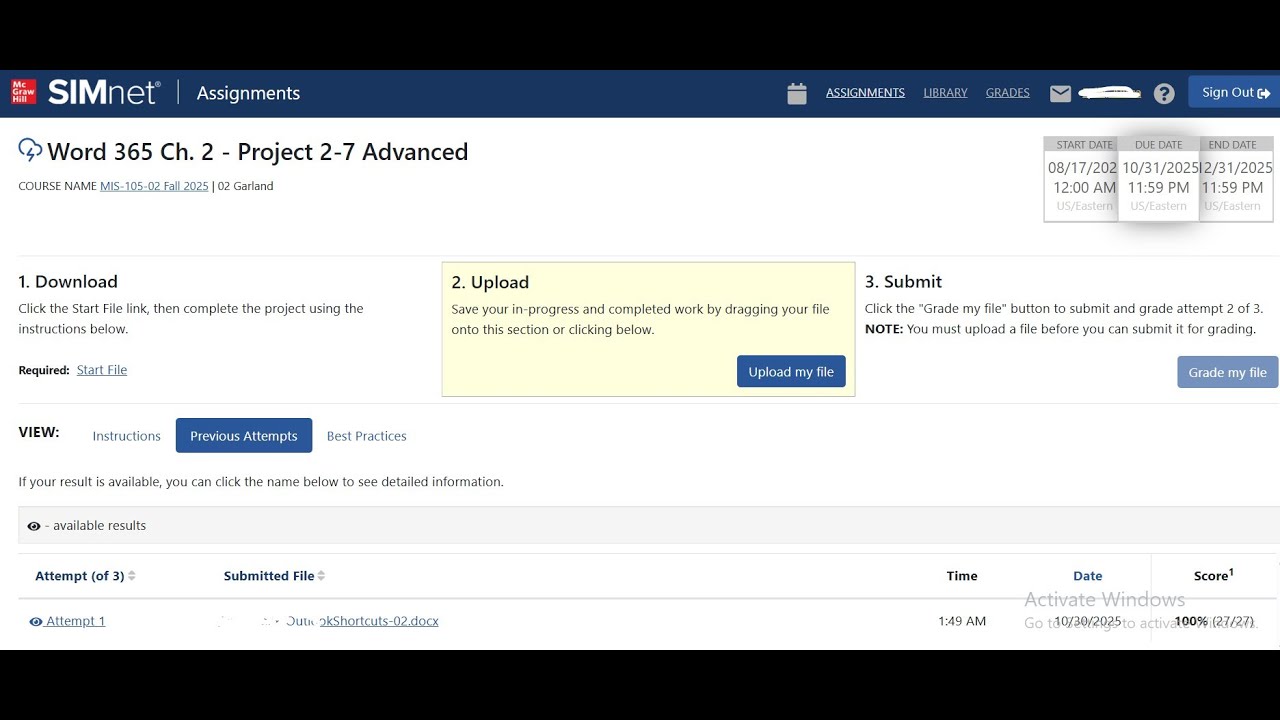Screen dimensions: 1280x720
Task: Open LIBRARY in top navigation
Action: pos(945,93)
